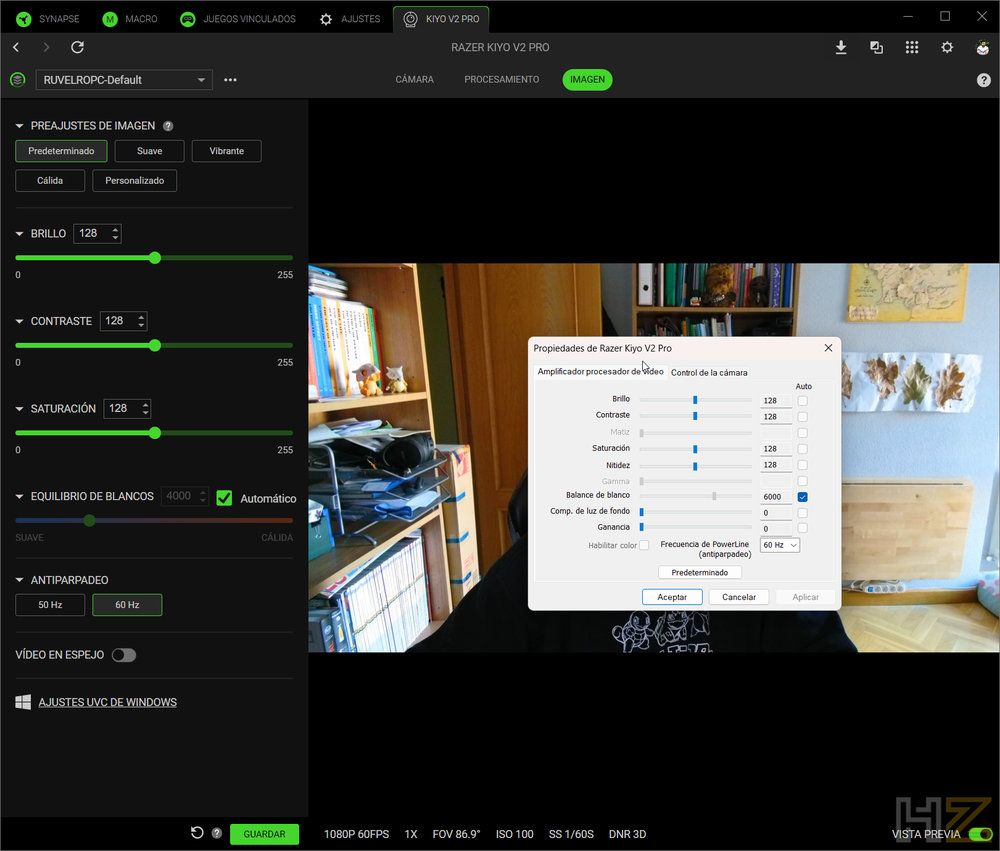
Task: Toggle Auto checkbox for Saturación in dialog
Action: point(802,449)
